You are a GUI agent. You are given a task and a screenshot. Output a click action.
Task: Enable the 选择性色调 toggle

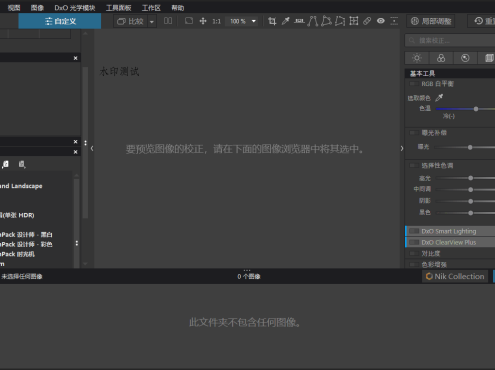(414, 165)
